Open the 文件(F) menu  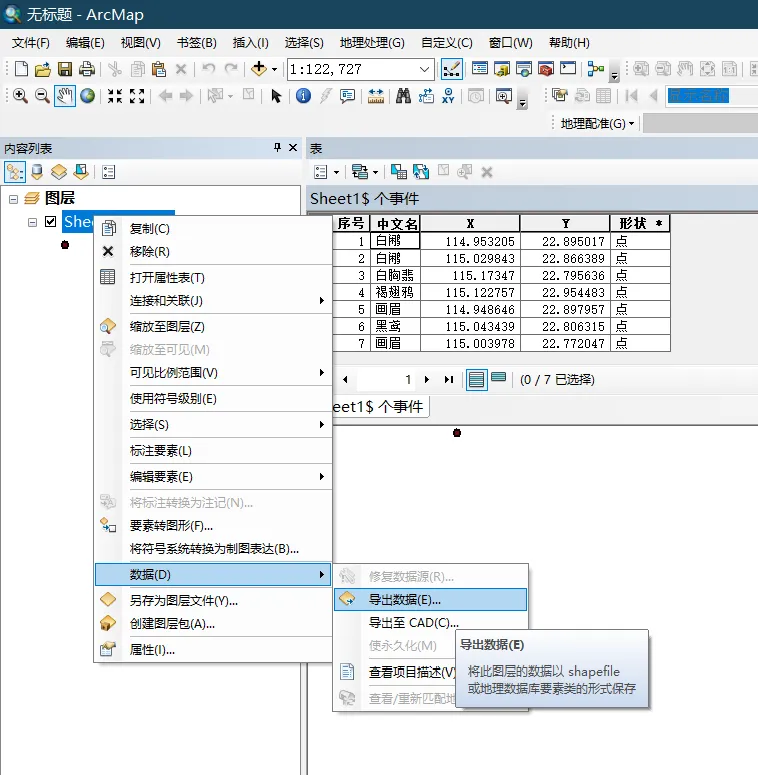31,43
